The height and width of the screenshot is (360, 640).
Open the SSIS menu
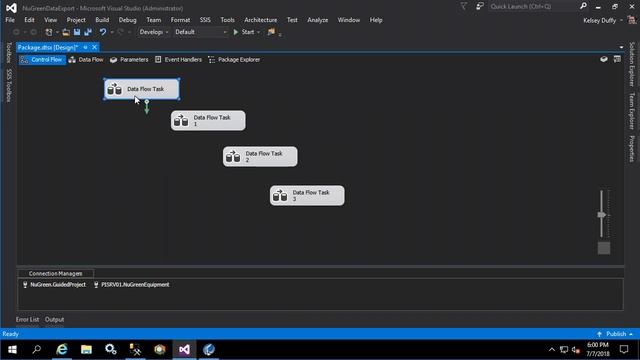pos(205,20)
